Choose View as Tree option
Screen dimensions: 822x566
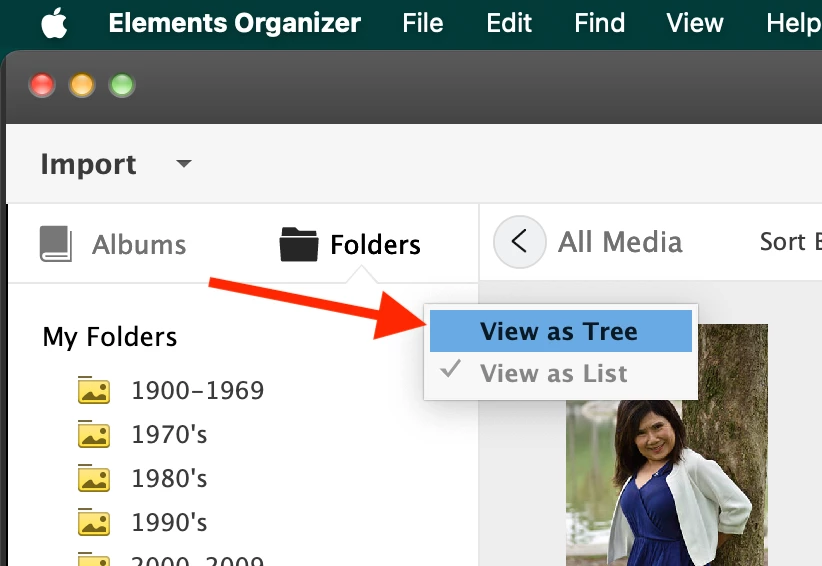pyautogui.click(x=560, y=331)
